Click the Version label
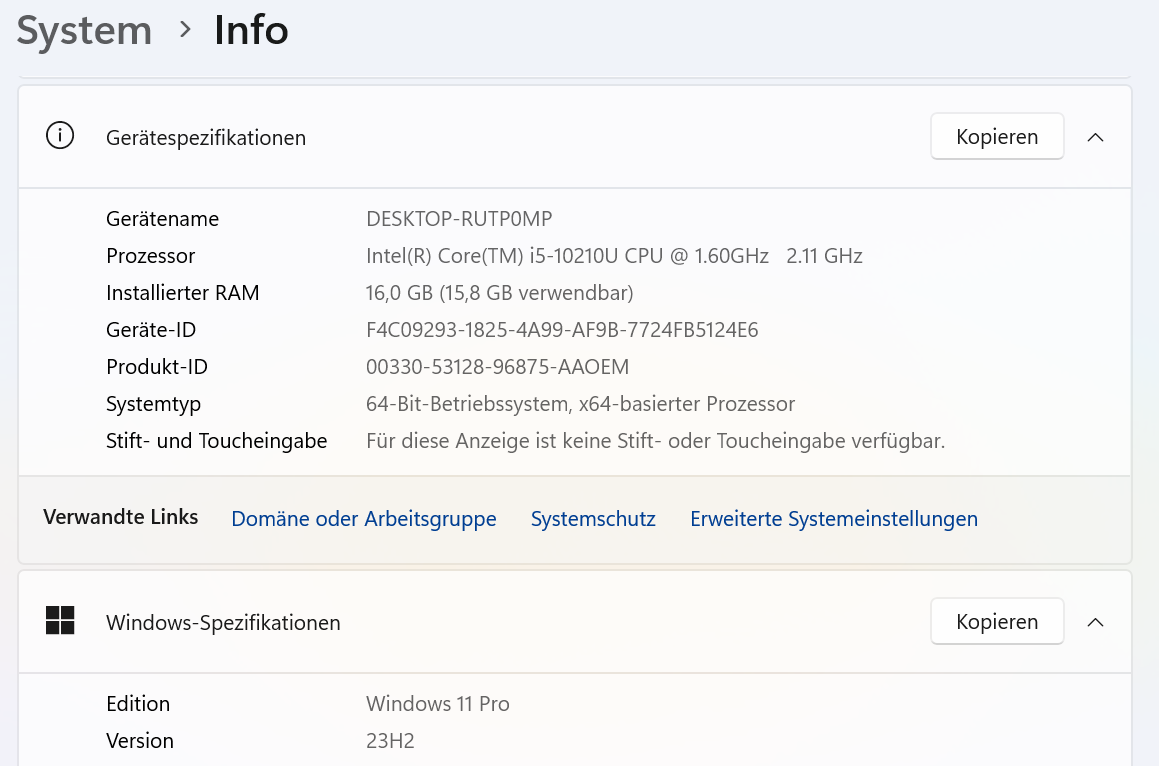 pyautogui.click(x=140, y=741)
